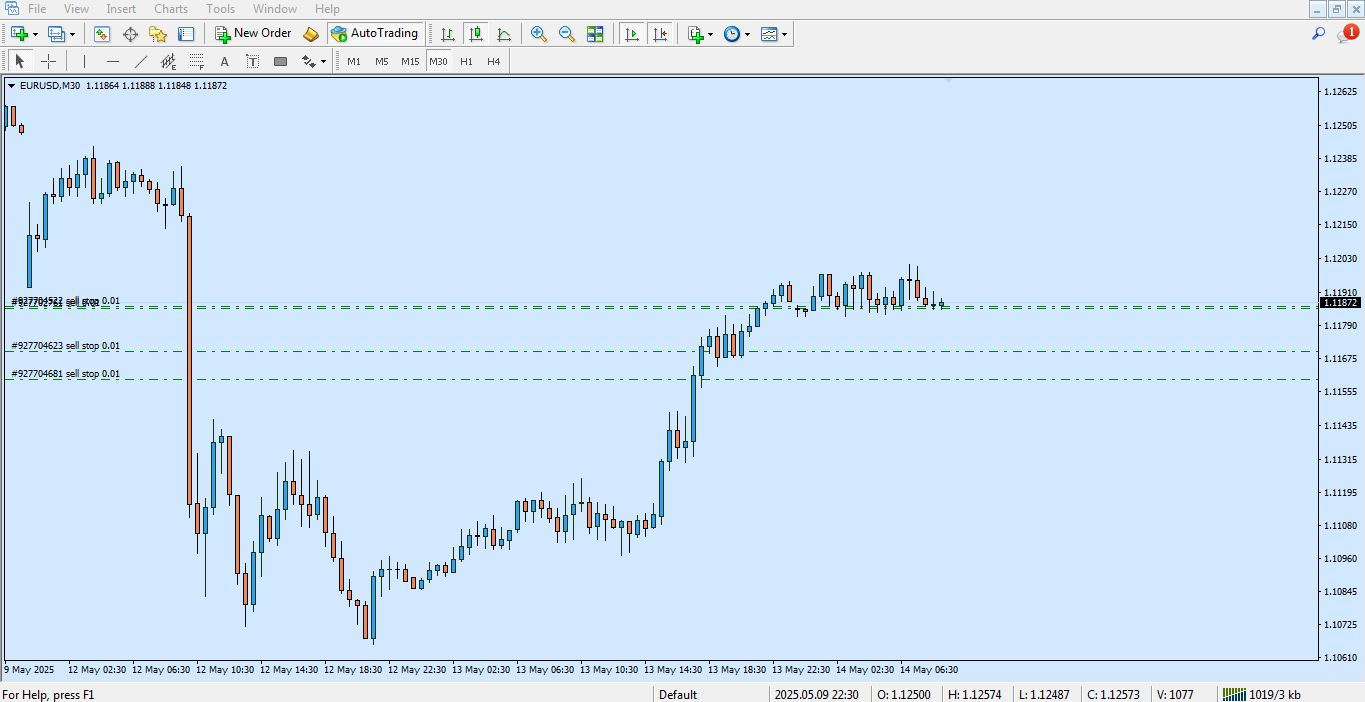Viewport: 1365px width, 702px height.
Task: Open the Market Watch window icon
Action: pos(102,34)
